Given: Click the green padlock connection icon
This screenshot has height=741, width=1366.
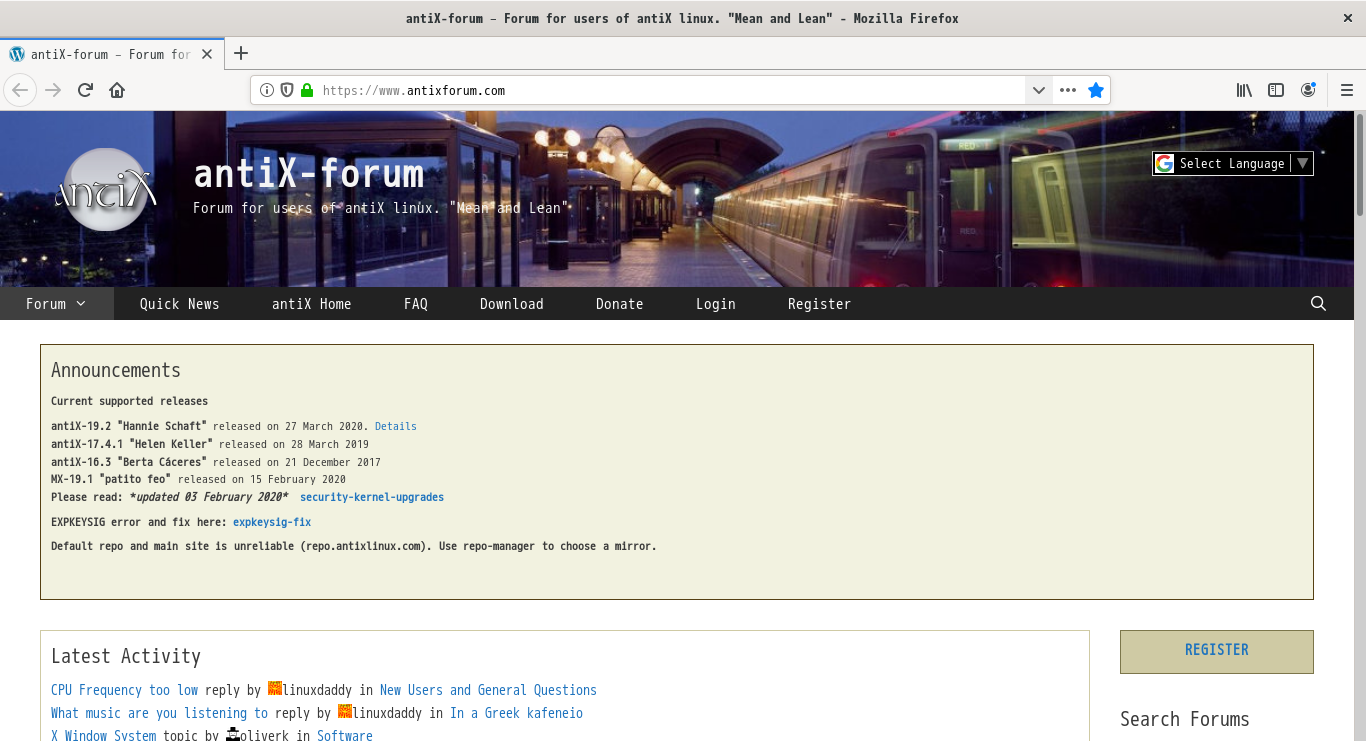Looking at the screenshot, I should pyautogui.click(x=307, y=90).
